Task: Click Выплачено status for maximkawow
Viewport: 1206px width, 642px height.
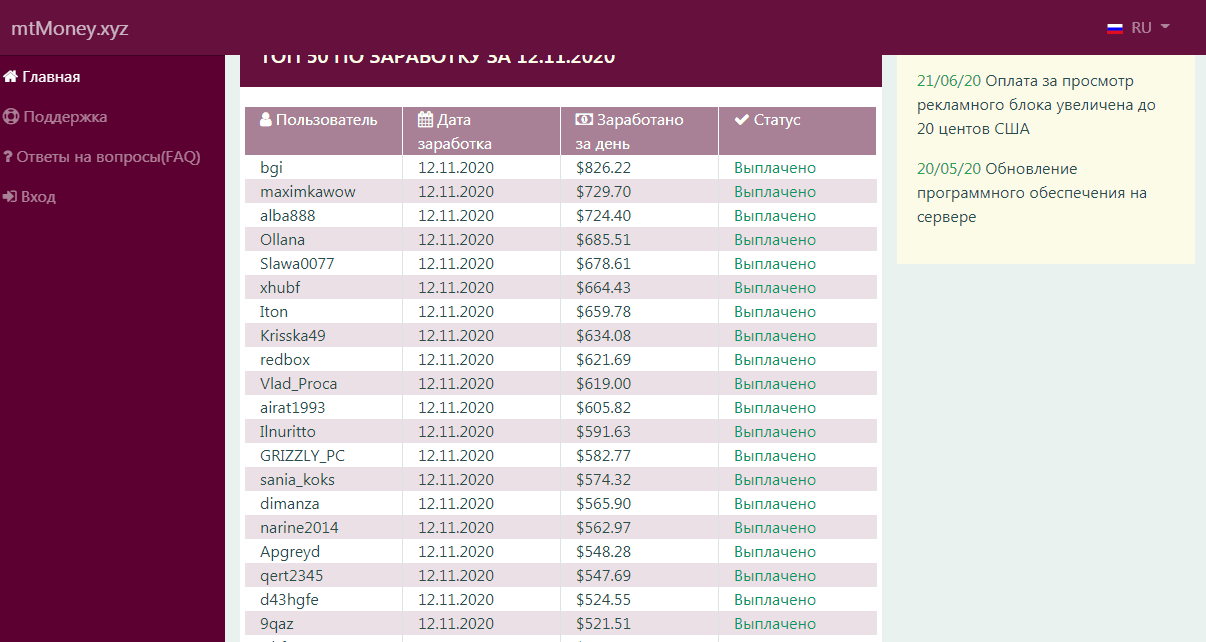Action: coord(774,192)
